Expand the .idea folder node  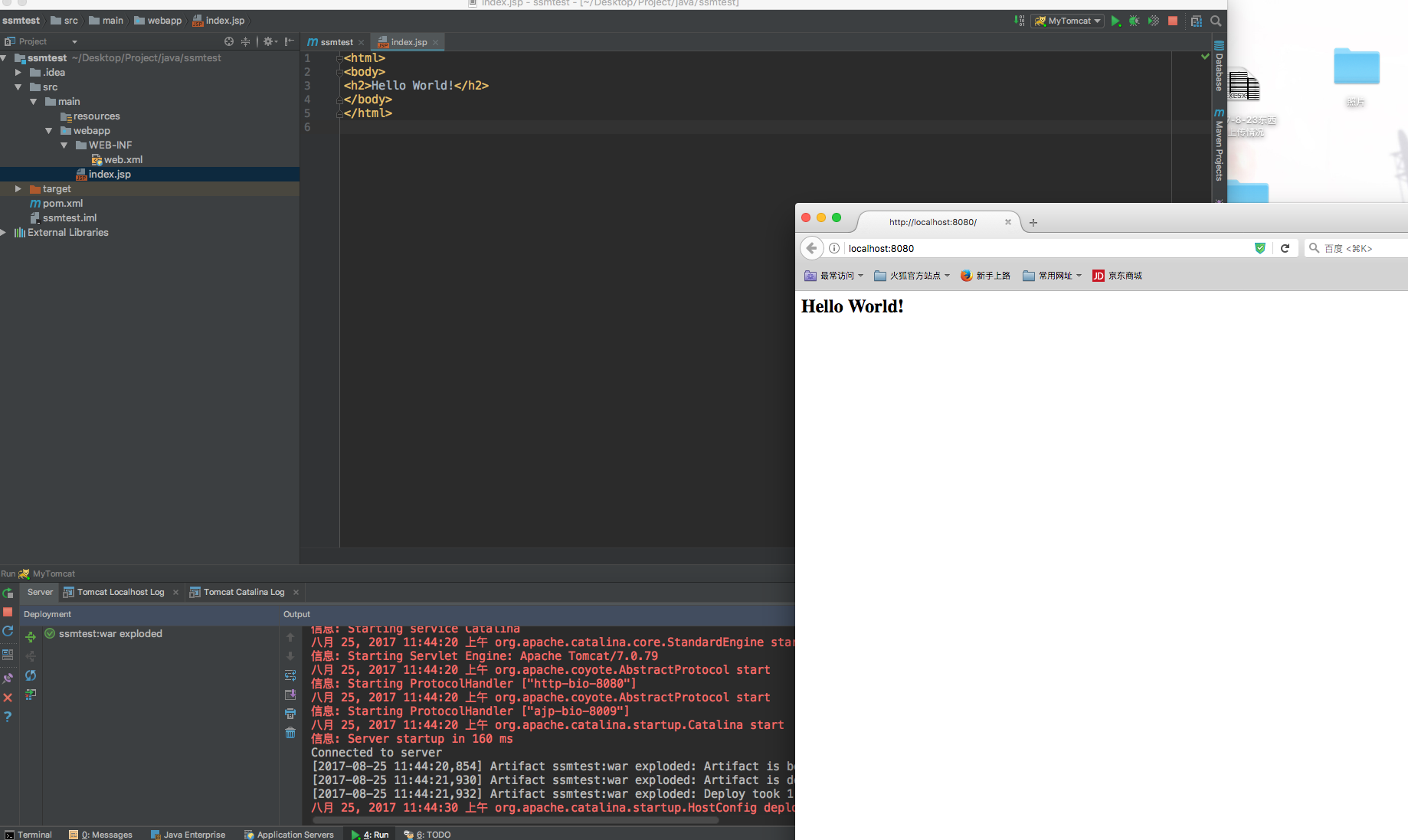tap(18, 72)
